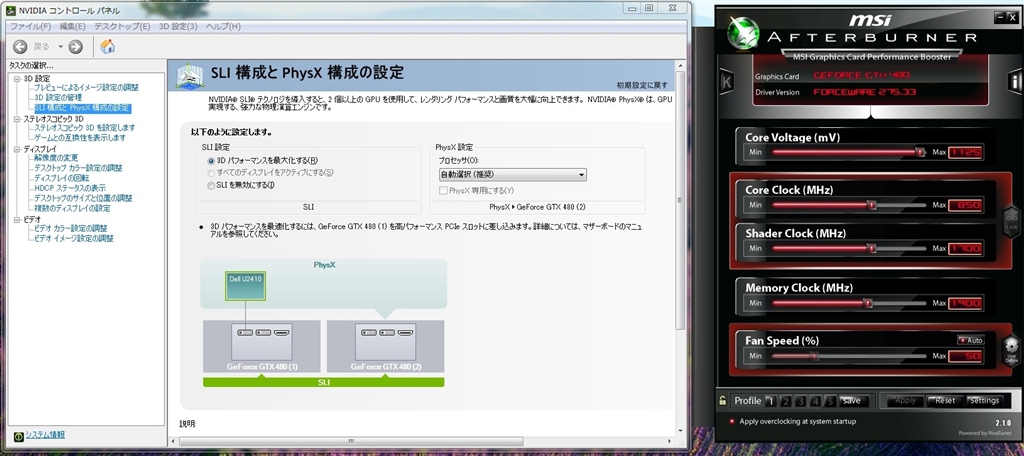The height and width of the screenshot is (456, 1024).
Task: Click Memory Clock value field 1900
Action: pyautogui.click(x=965, y=303)
